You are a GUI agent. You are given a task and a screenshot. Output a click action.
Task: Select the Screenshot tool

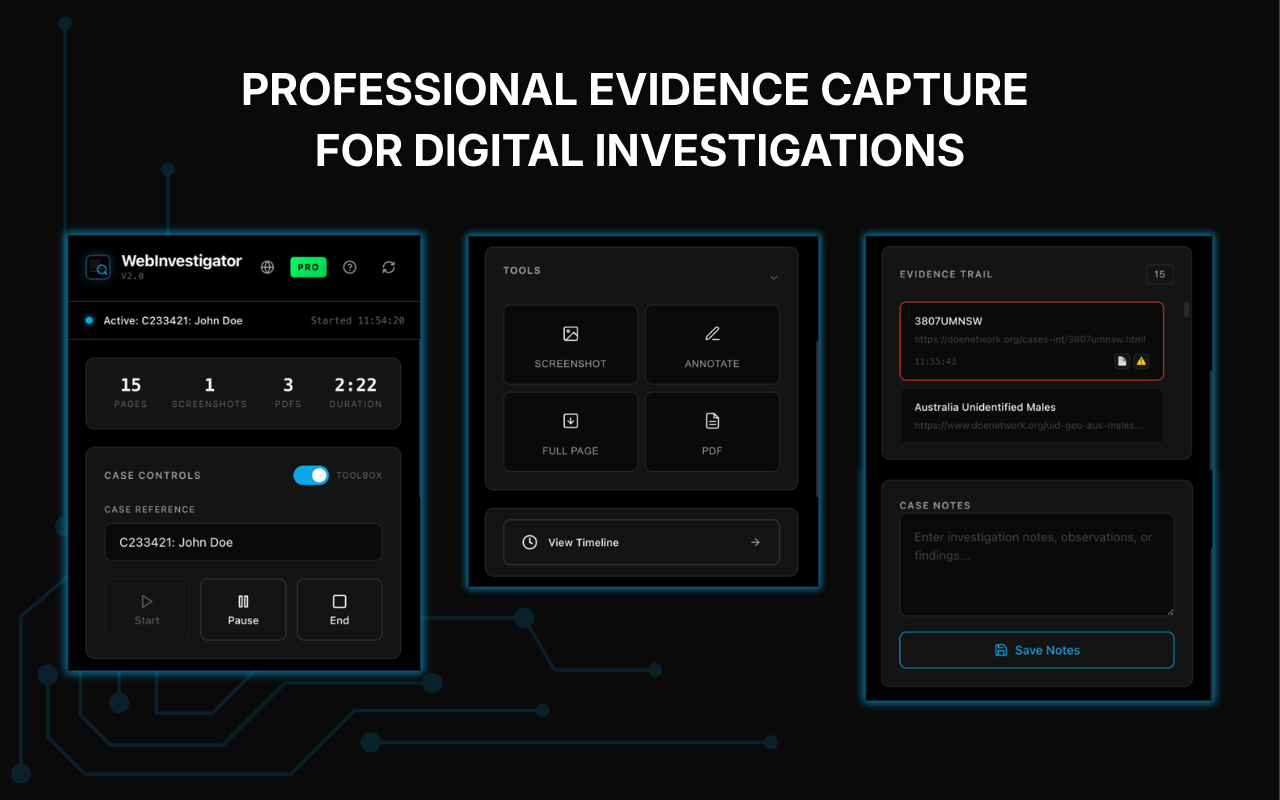click(x=570, y=344)
